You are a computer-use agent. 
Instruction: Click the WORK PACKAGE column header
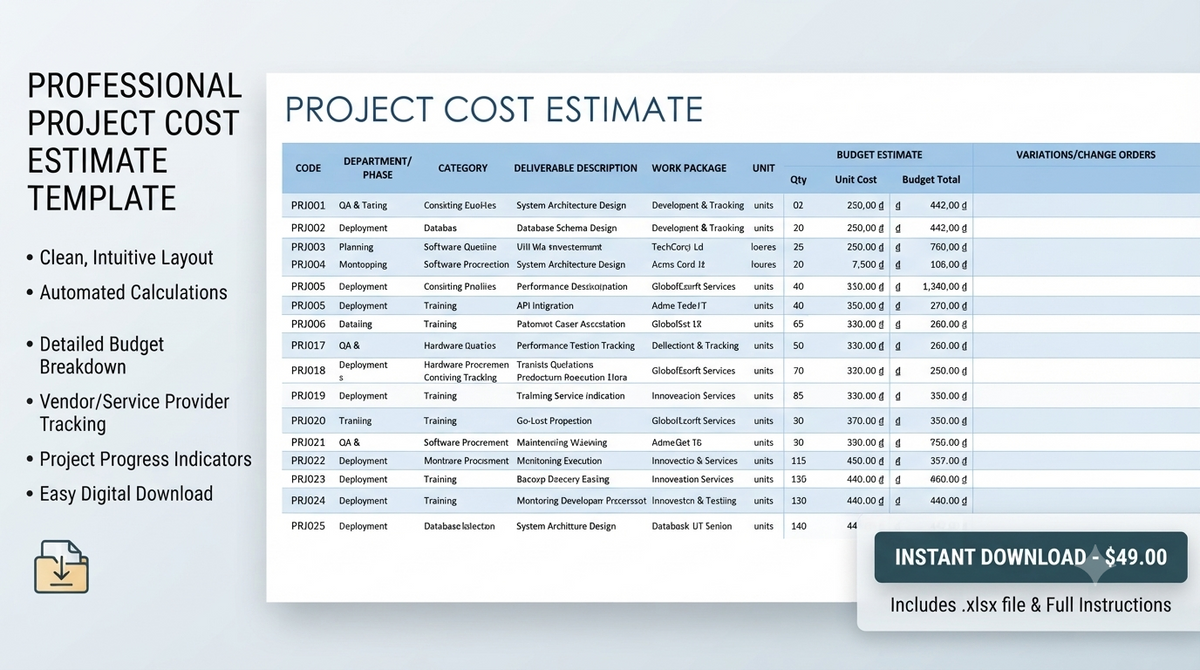pos(689,168)
